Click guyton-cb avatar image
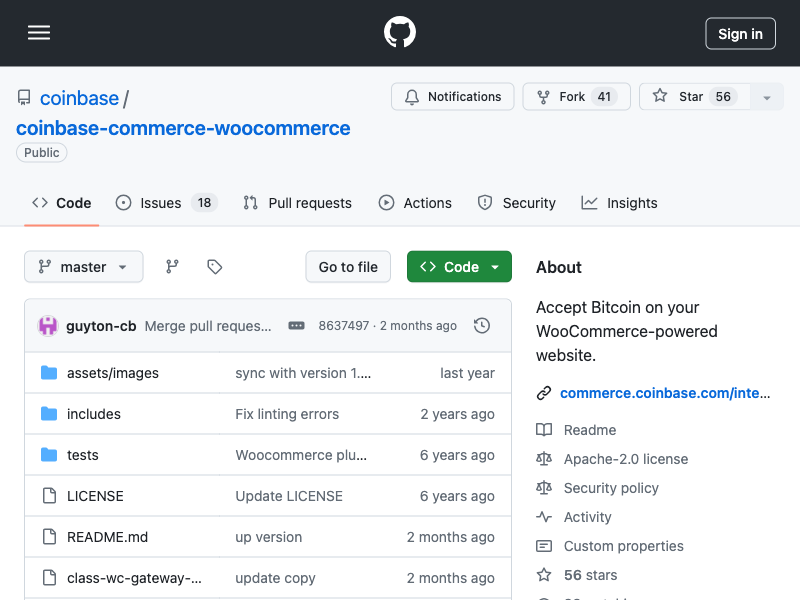Image resolution: width=800 pixels, height=600 pixels. [x=48, y=326]
